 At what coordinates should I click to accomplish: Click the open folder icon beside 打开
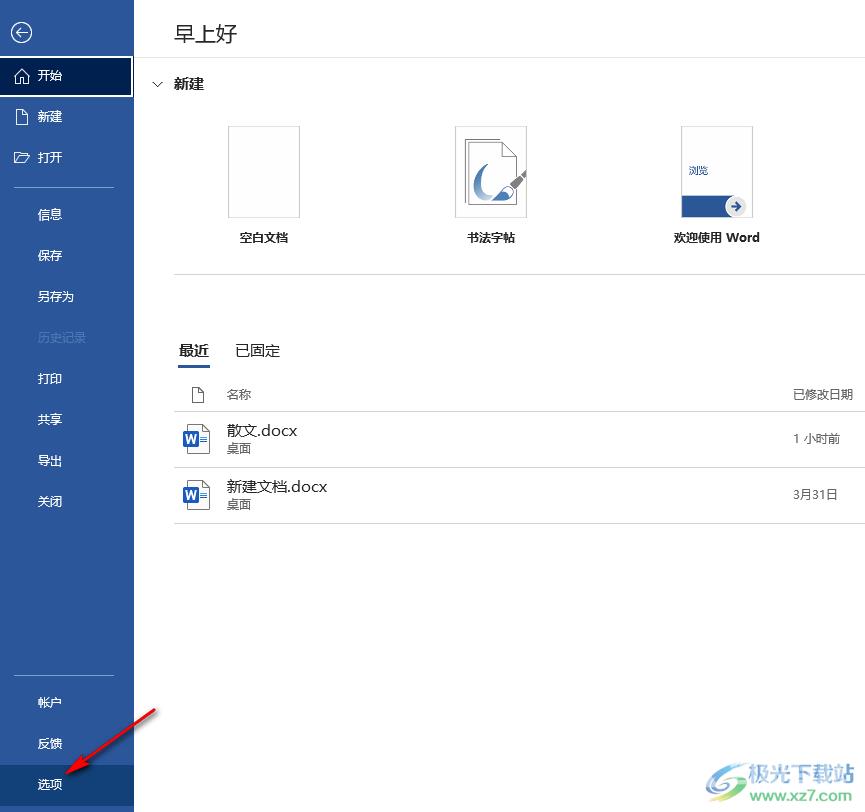pyautogui.click(x=22, y=158)
